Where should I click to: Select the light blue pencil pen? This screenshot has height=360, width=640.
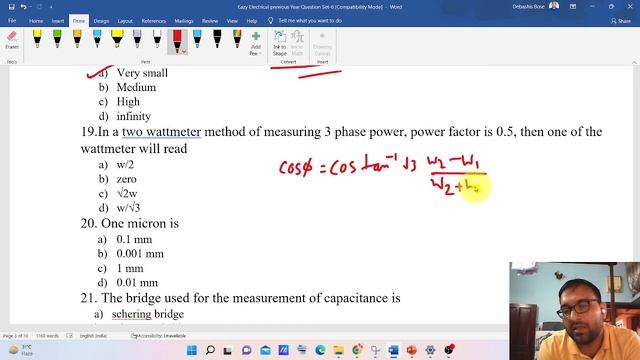(x=97, y=39)
